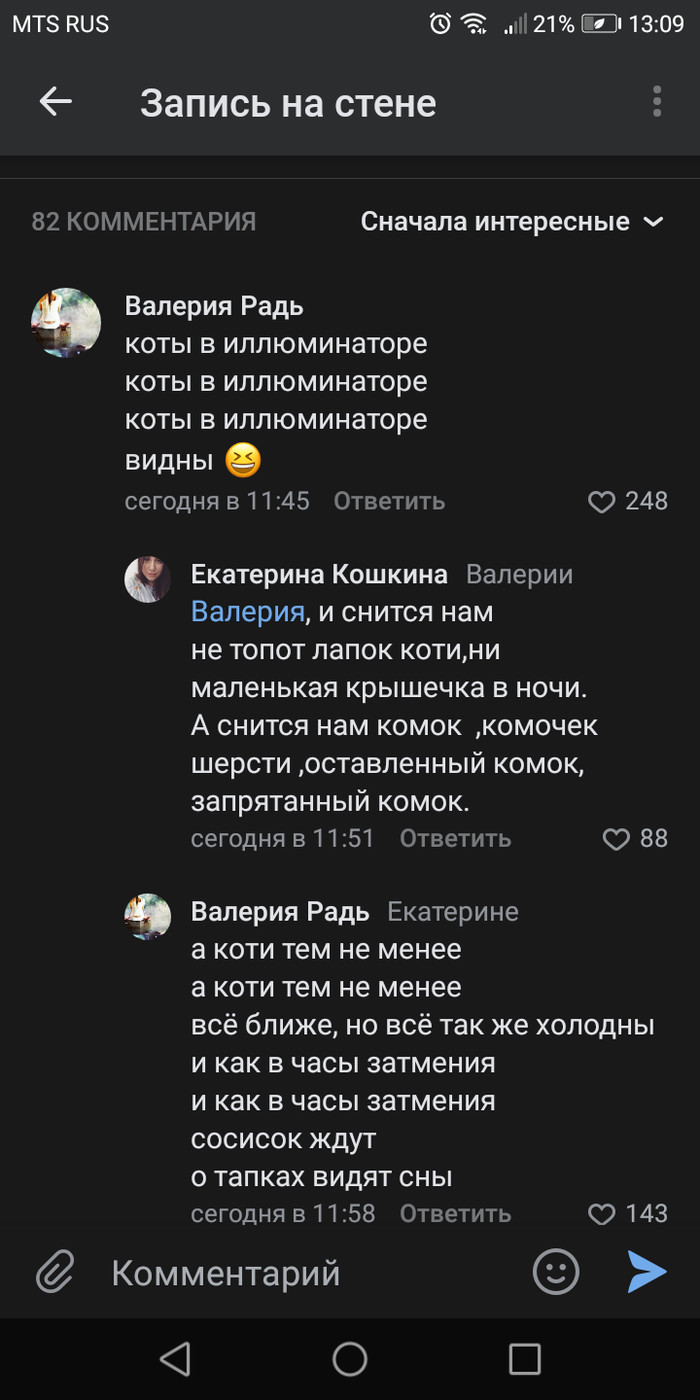Open Екатерина Кошкина's profile by name
This screenshot has height=1400, width=700.
[319, 574]
